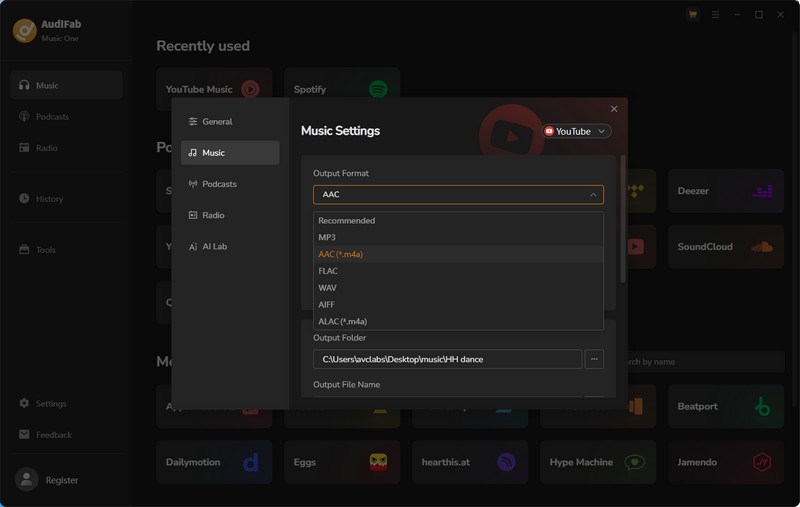The height and width of the screenshot is (507, 800).
Task: Open Settings in main sidebar
Action: 66,403
